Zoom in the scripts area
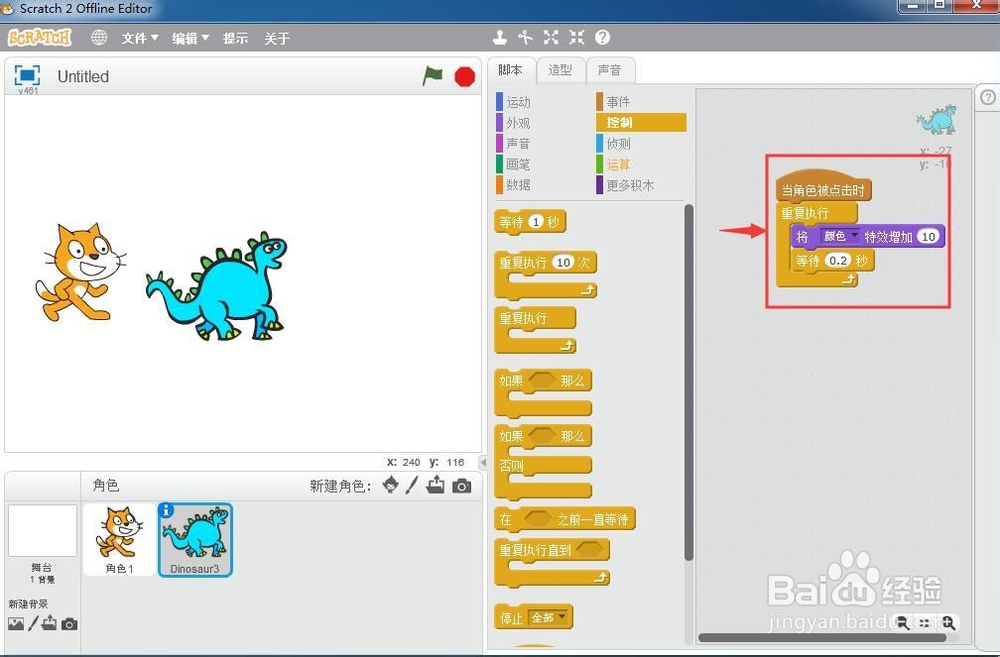The width and height of the screenshot is (1000, 657). (x=948, y=623)
